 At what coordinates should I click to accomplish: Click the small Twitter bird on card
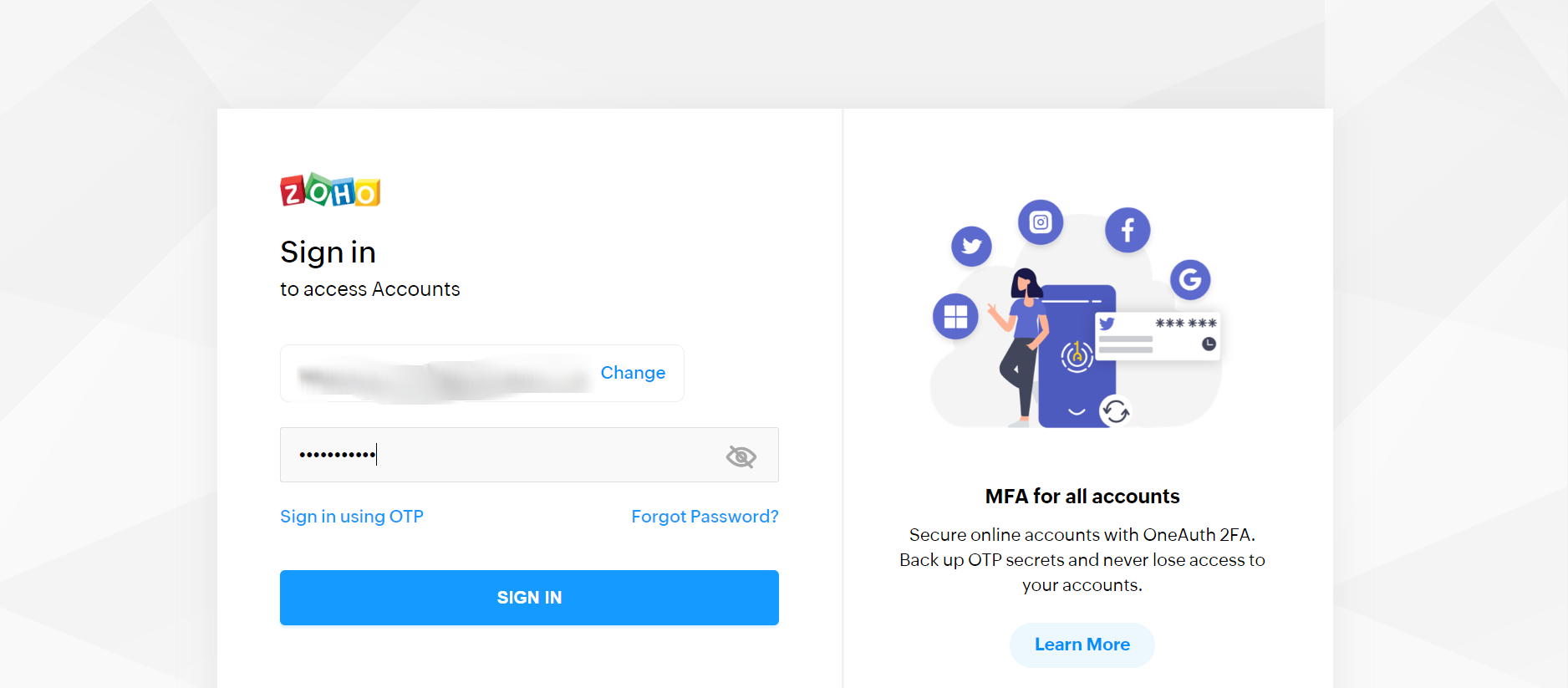click(1107, 324)
